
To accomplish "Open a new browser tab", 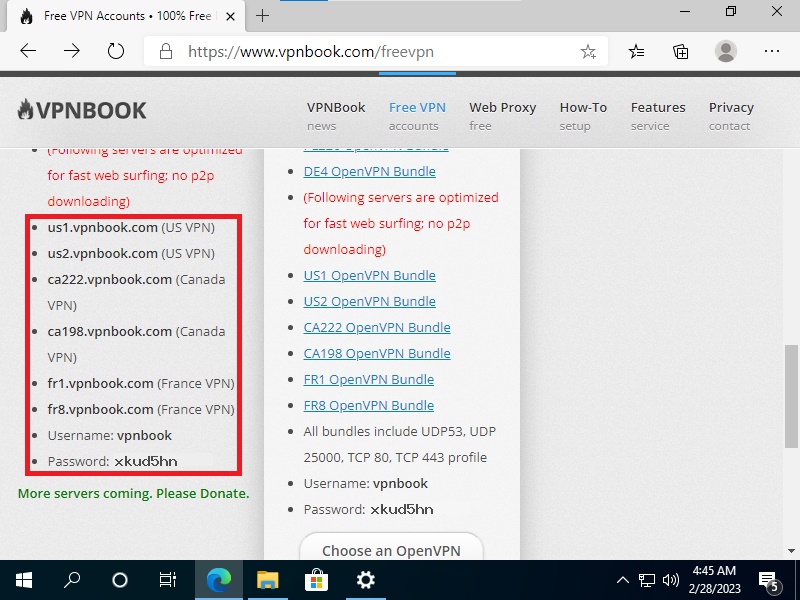I will tap(263, 15).
